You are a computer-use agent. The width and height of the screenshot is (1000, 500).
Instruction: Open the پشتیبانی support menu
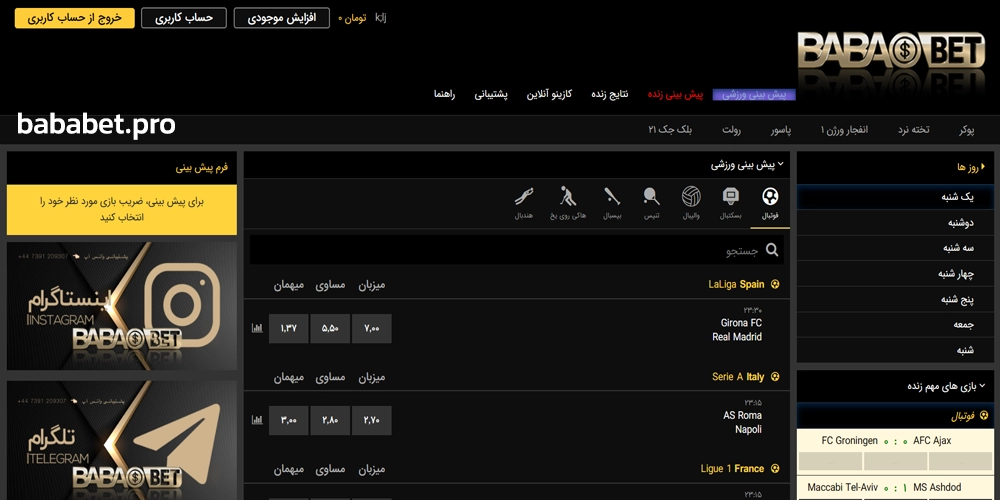click(490, 94)
